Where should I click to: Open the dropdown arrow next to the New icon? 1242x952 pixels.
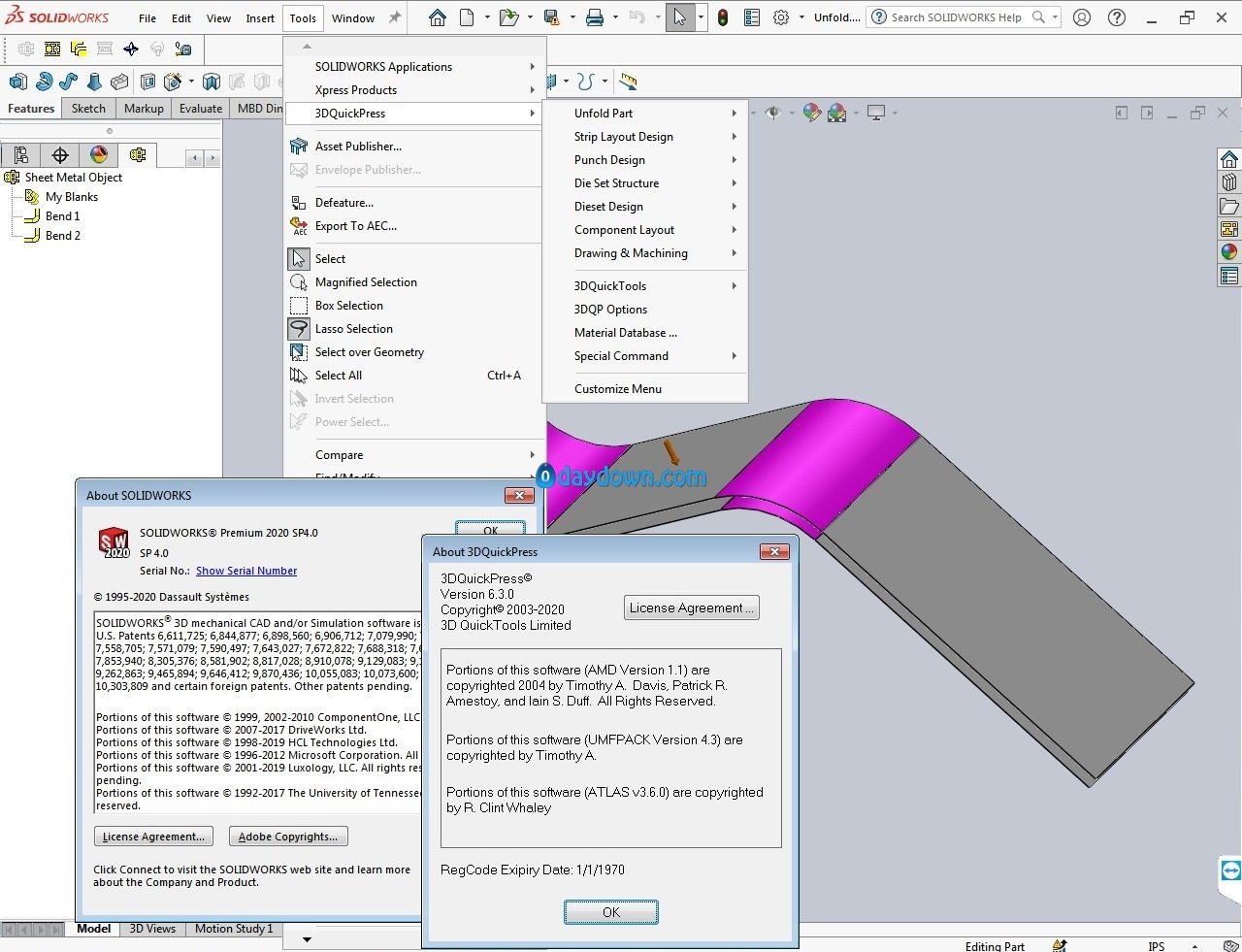487,17
